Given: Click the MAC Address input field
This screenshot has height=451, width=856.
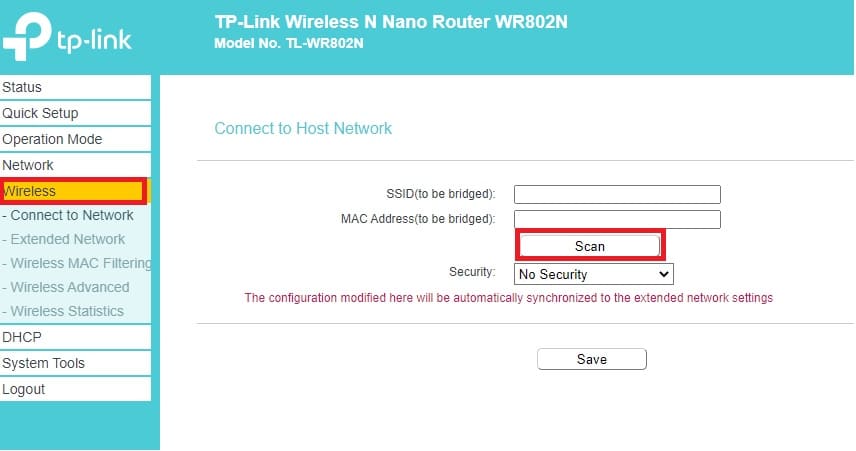Looking at the screenshot, I should [617, 219].
